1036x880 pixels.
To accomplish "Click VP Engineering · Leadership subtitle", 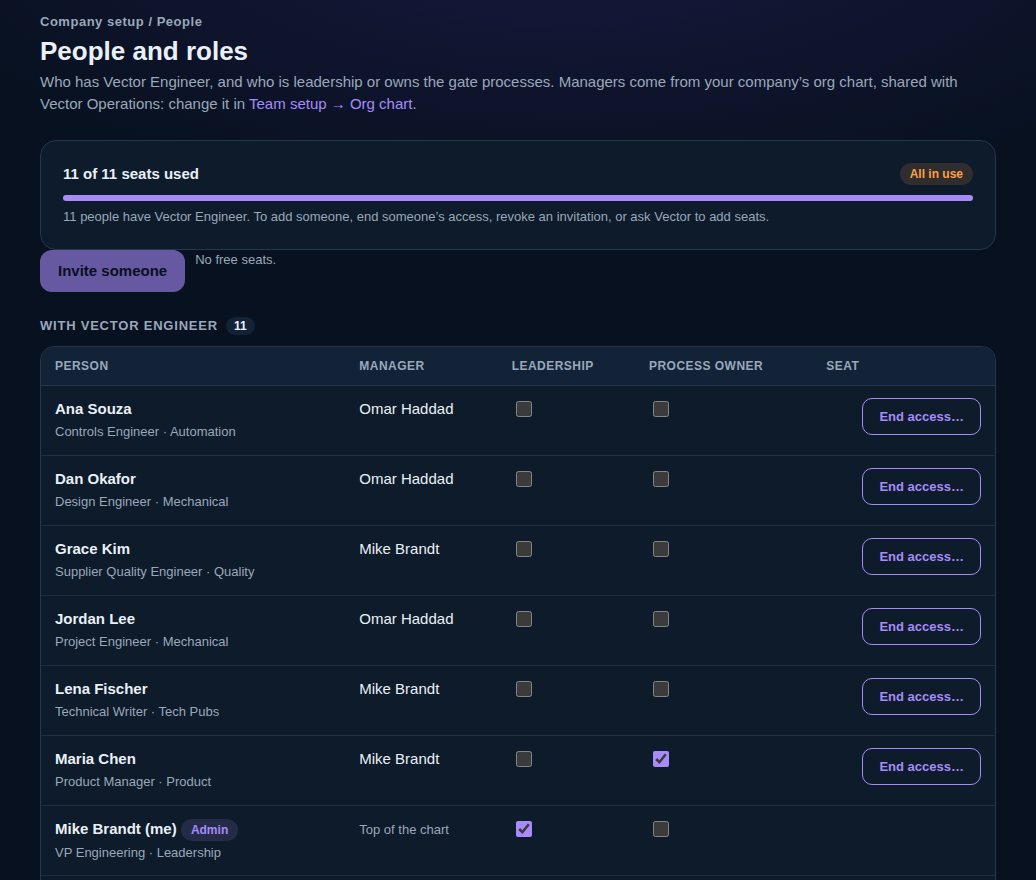I will [x=138, y=853].
